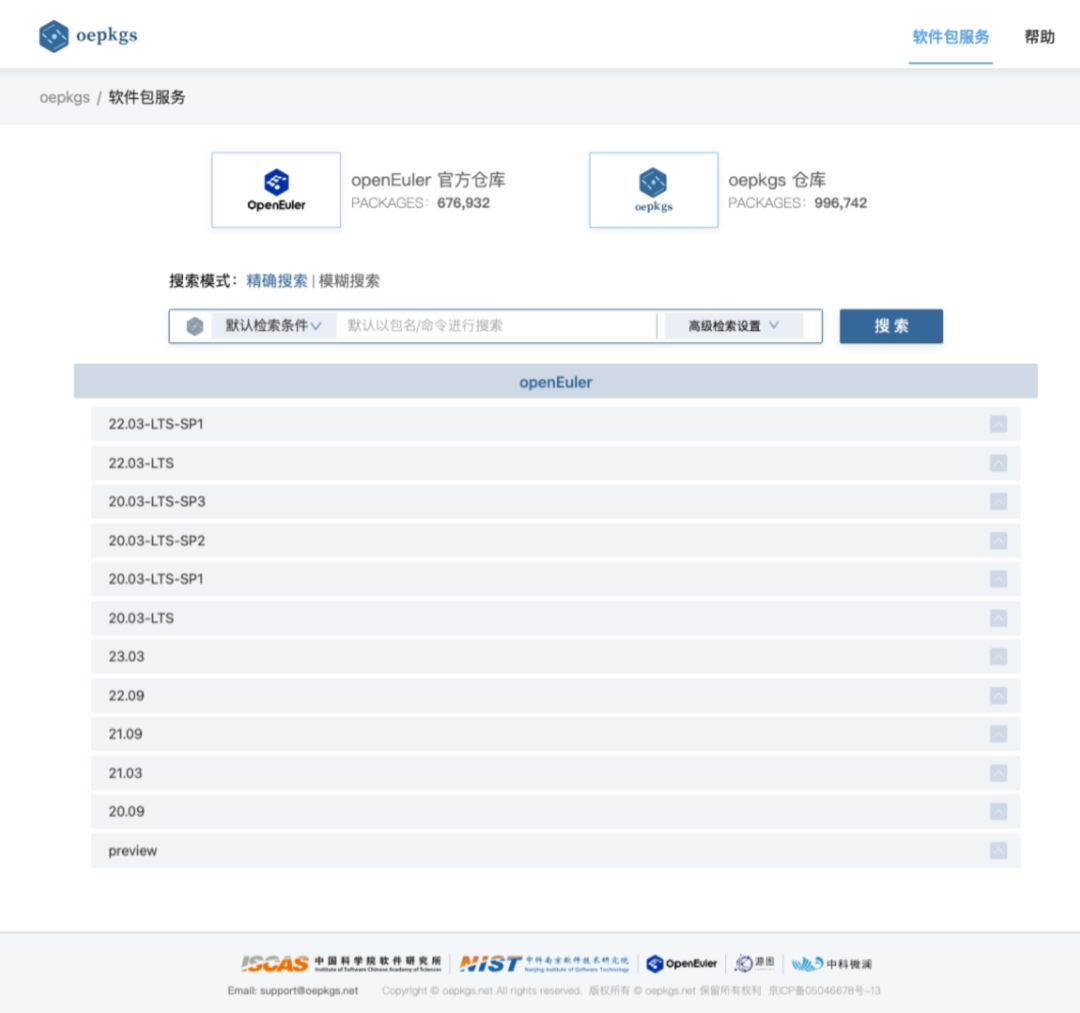
Task: Click 软件包服务 breadcrumb text
Action: [x=147, y=97]
